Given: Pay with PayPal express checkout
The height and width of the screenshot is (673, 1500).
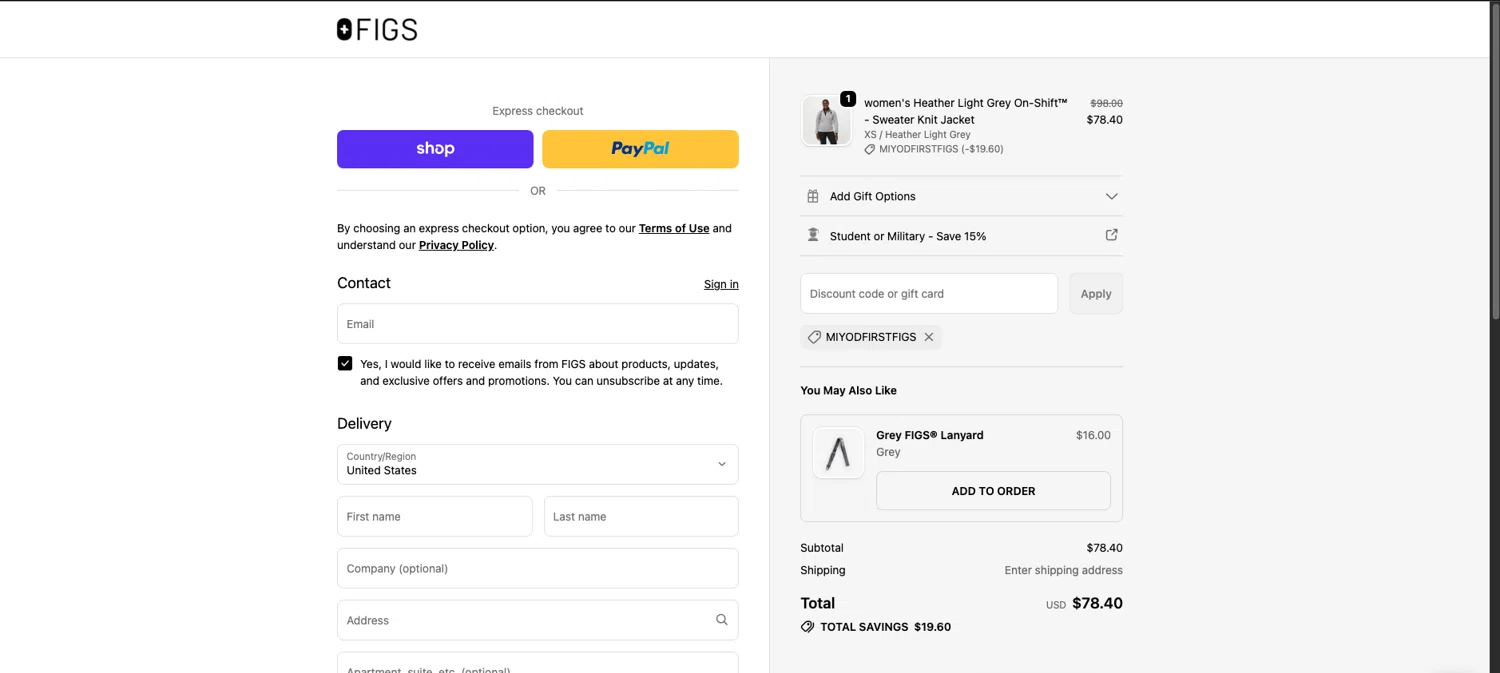Looking at the screenshot, I should coord(640,149).
